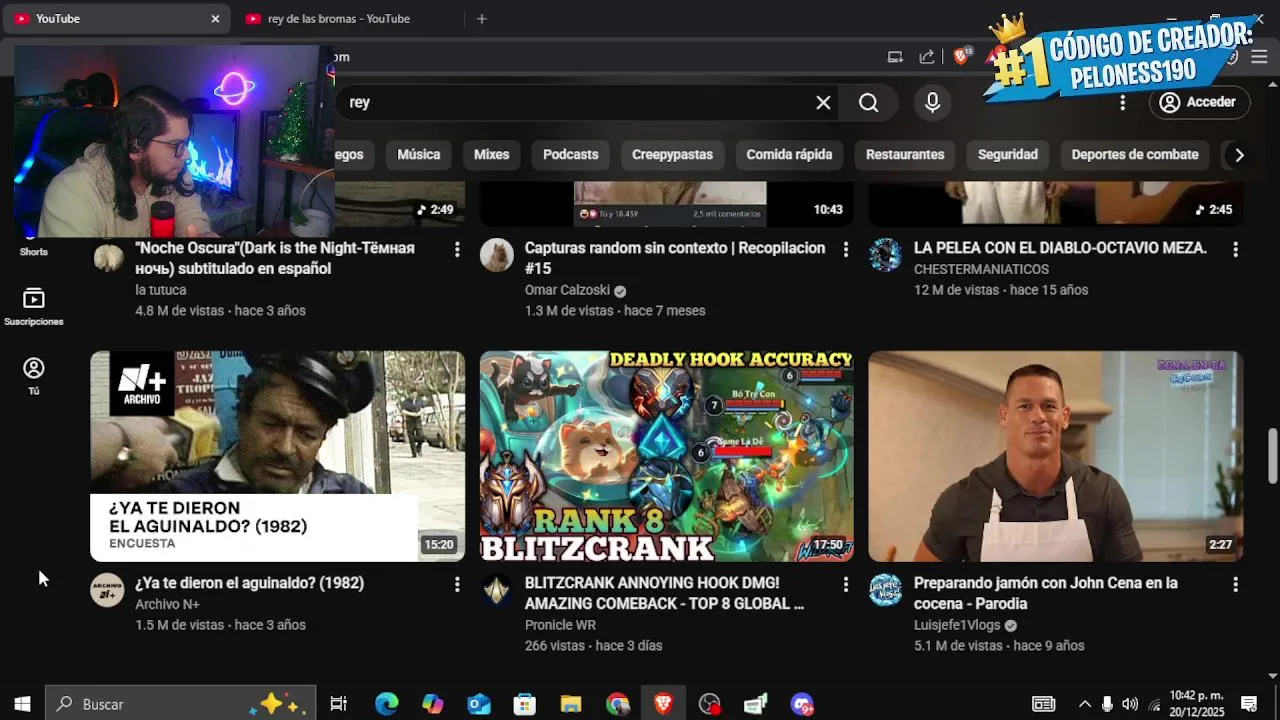Open the BLITZCRANK ANNOYING HOOK DMG title
Image resolution: width=1280 pixels, height=720 pixels.
click(664, 593)
